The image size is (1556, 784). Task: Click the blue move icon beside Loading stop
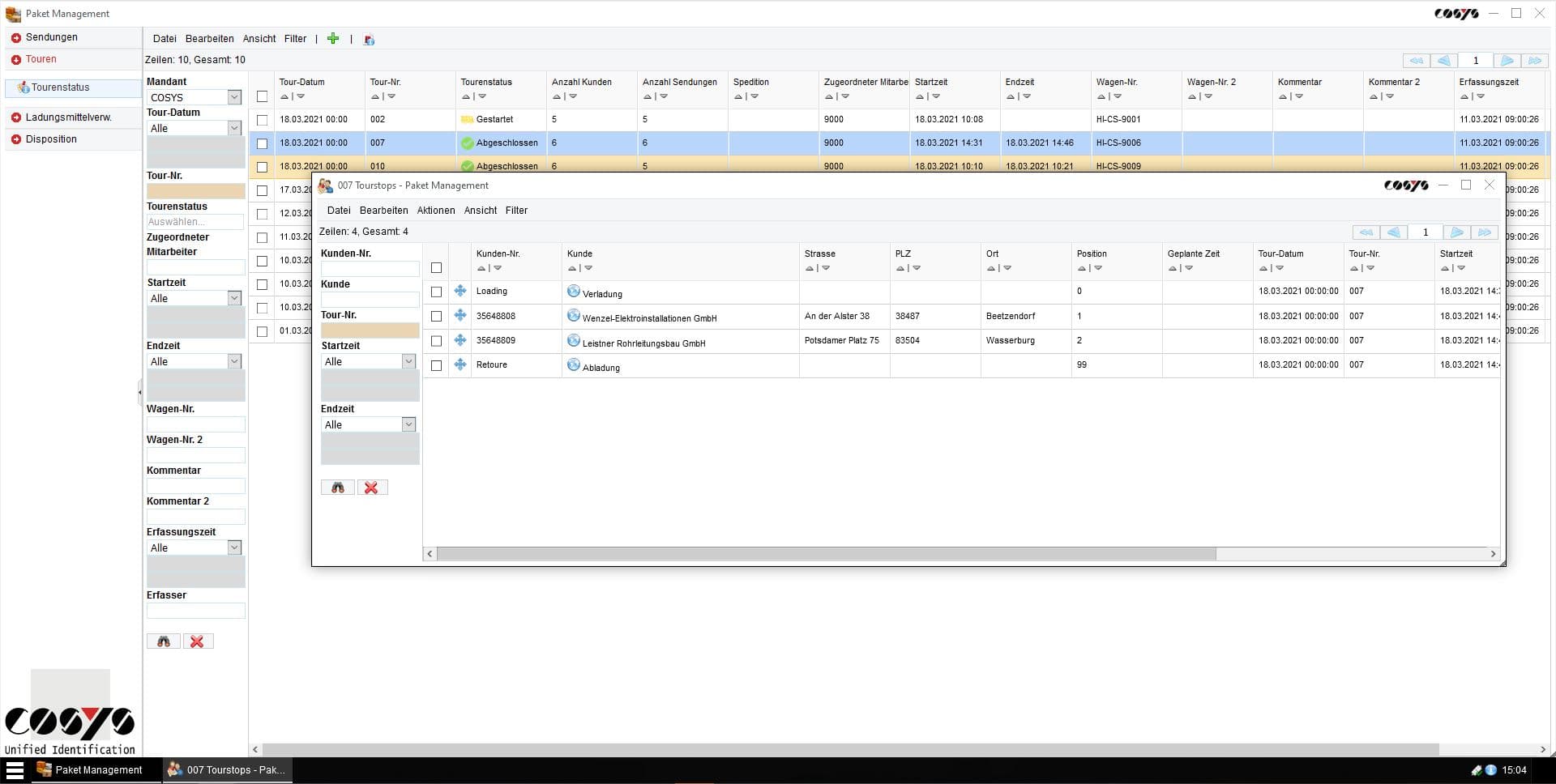pos(460,292)
